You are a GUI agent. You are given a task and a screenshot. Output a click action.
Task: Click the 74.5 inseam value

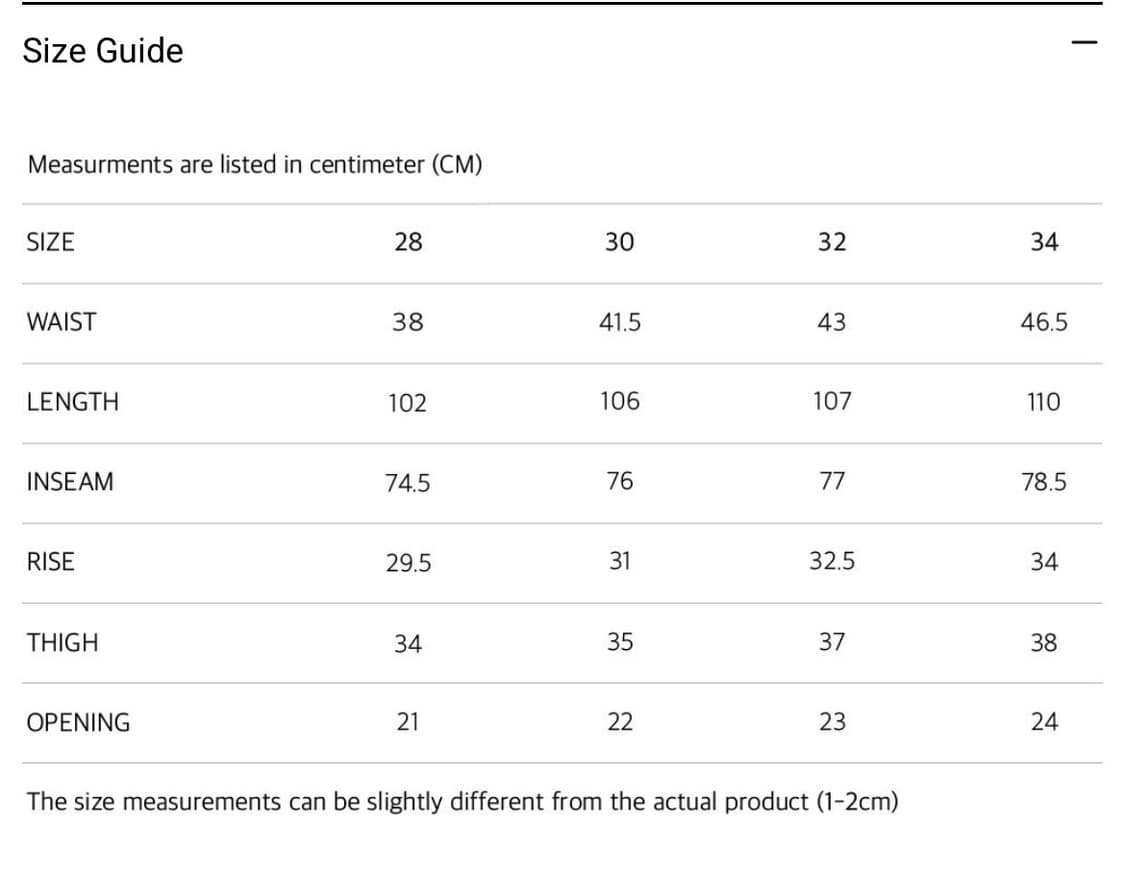pos(408,483)
